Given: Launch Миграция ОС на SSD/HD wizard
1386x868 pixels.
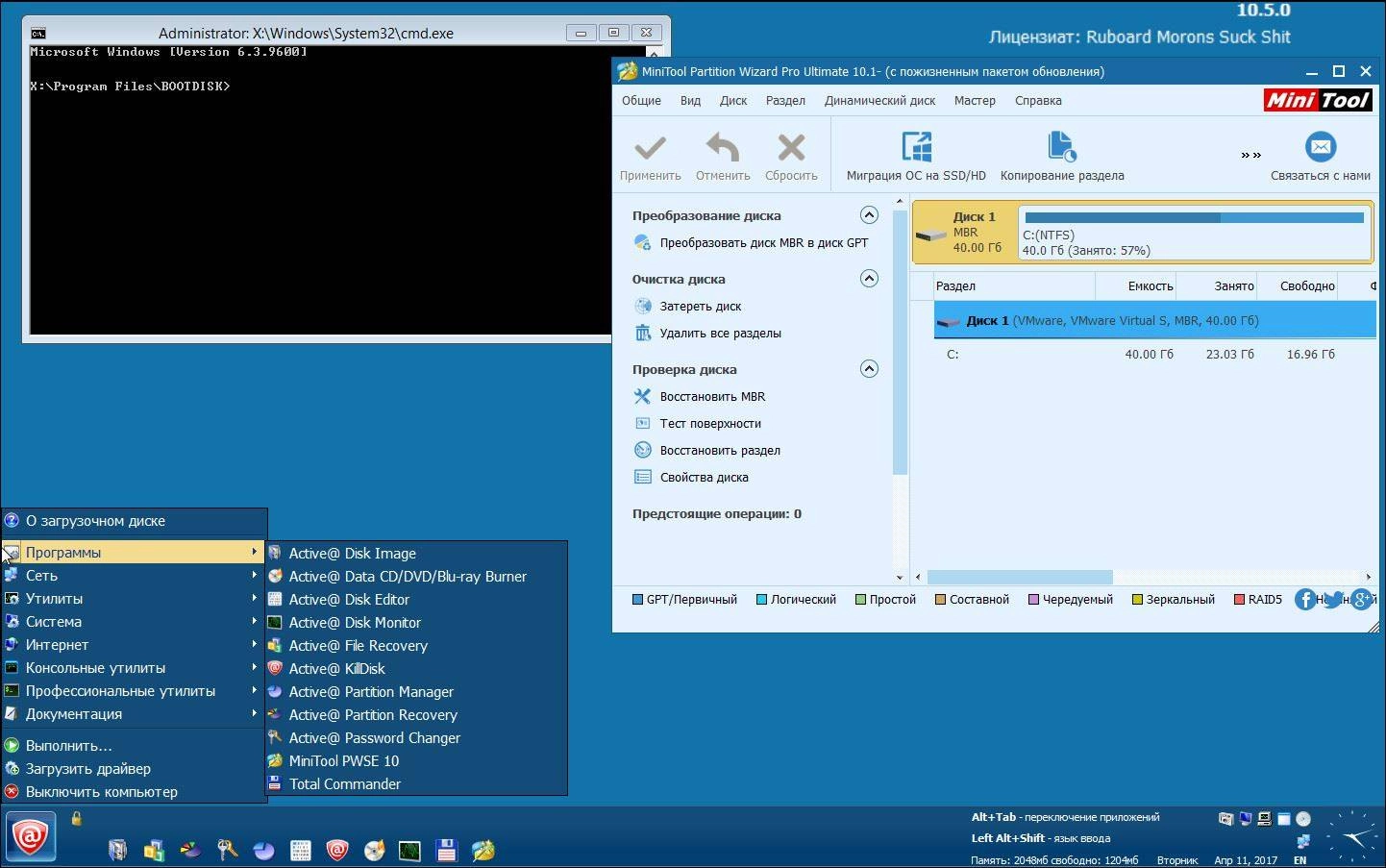Looking at the screenshot, I should pos(916,157).
